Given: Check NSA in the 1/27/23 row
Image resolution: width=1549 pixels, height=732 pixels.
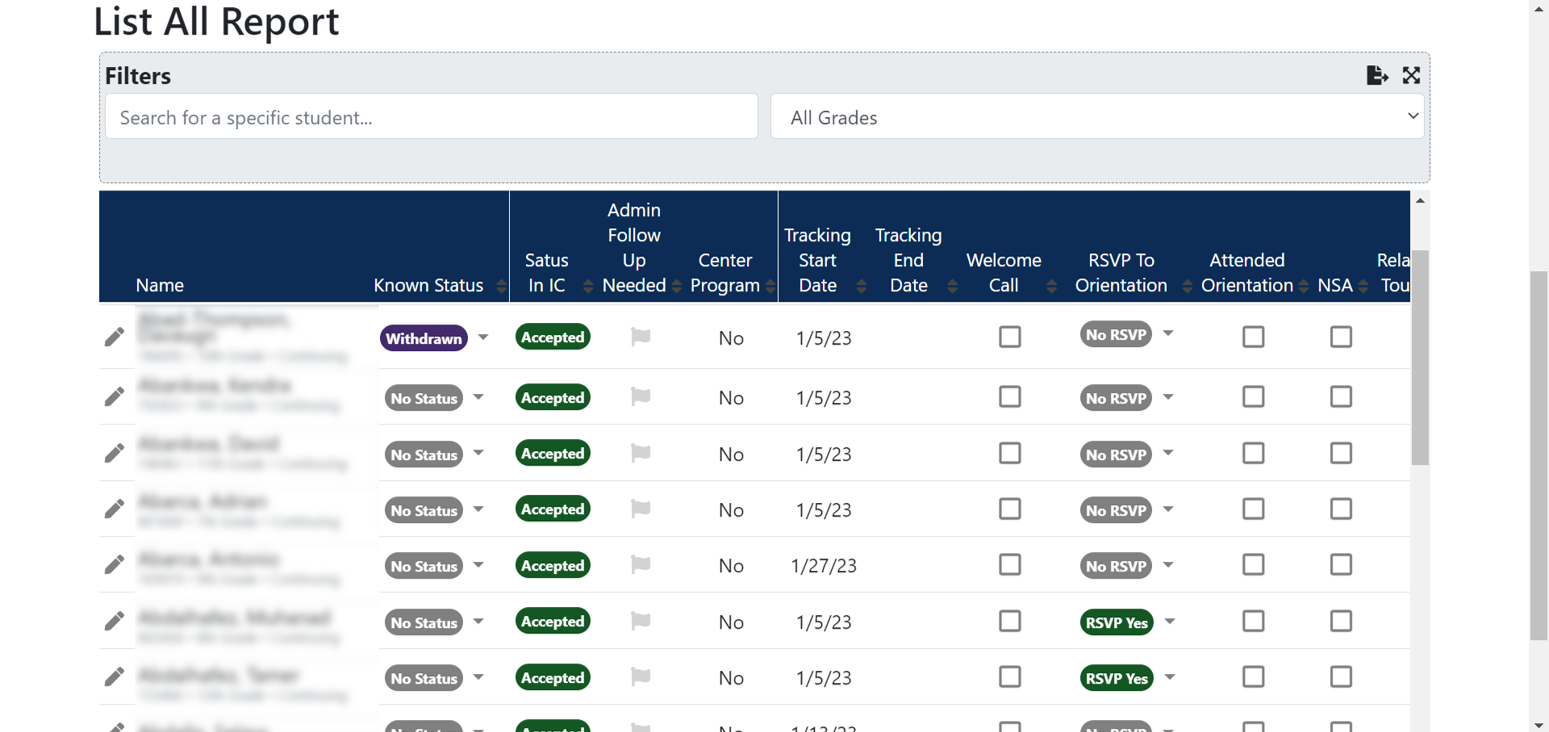Looking at the screenshot, I should point(1341,565).
